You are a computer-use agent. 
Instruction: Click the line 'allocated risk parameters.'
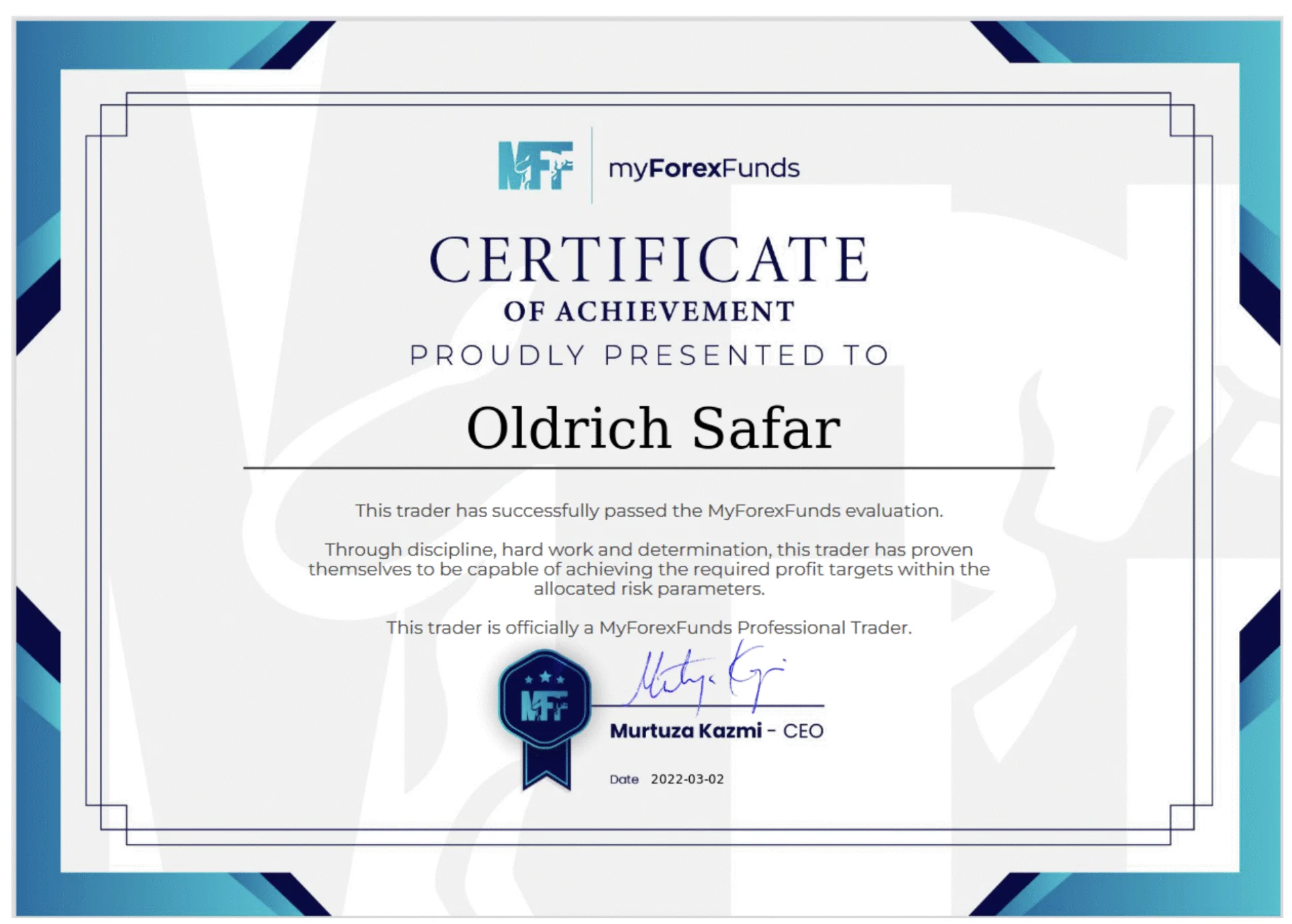(649, 589)
